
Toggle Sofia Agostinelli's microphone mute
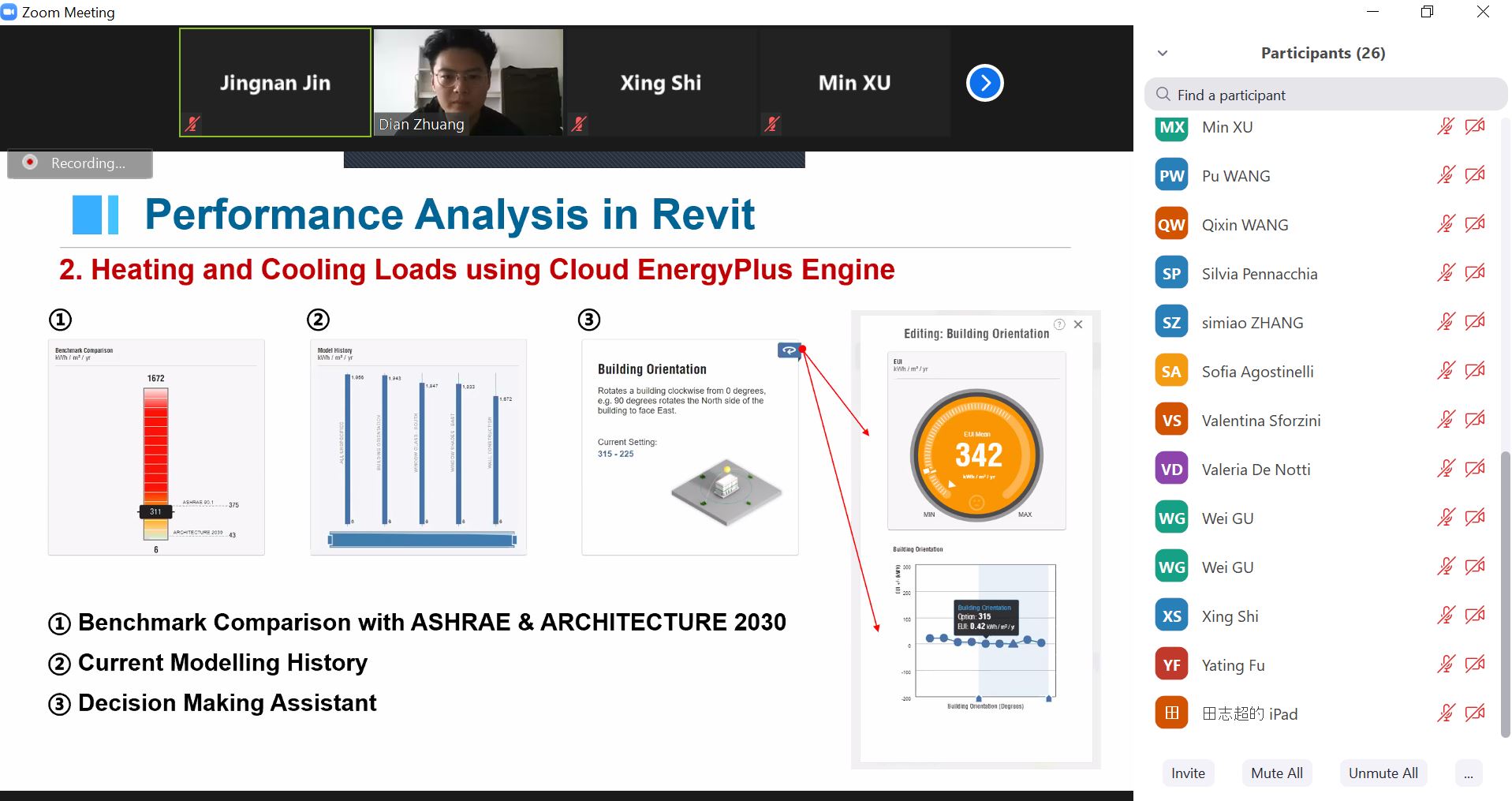(x=1445, y=372)
